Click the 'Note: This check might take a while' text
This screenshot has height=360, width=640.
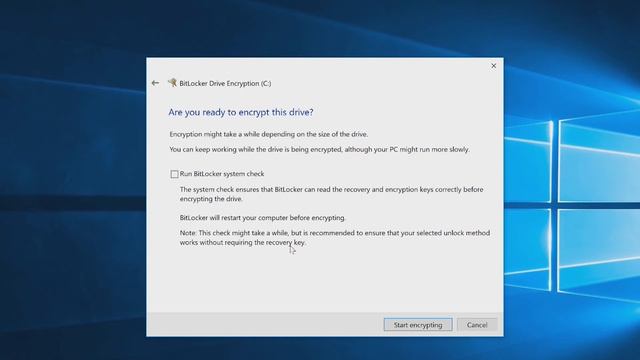[x=235, y=233]
